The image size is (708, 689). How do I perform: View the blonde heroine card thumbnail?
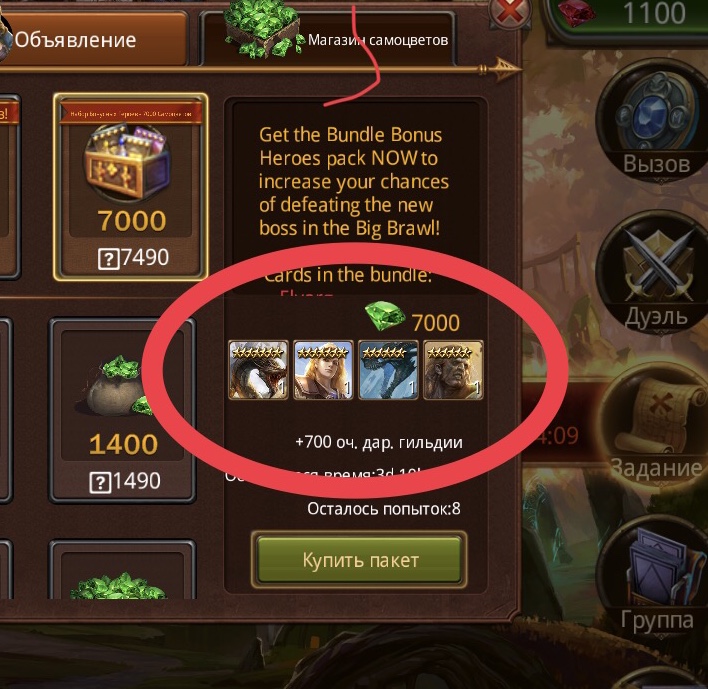coord(323,370)
